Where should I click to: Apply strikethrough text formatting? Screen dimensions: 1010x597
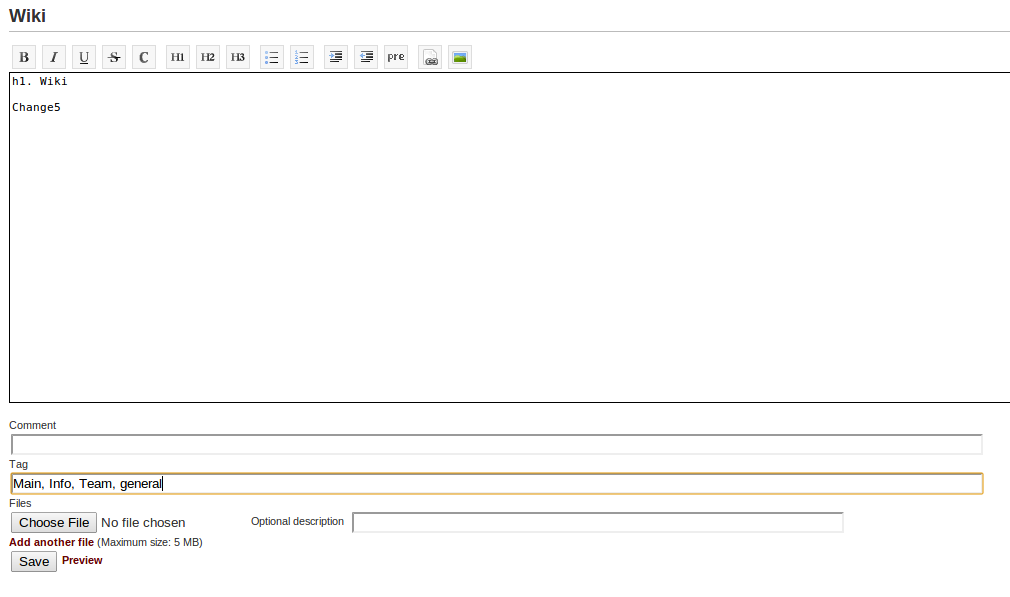coord(114,57)
